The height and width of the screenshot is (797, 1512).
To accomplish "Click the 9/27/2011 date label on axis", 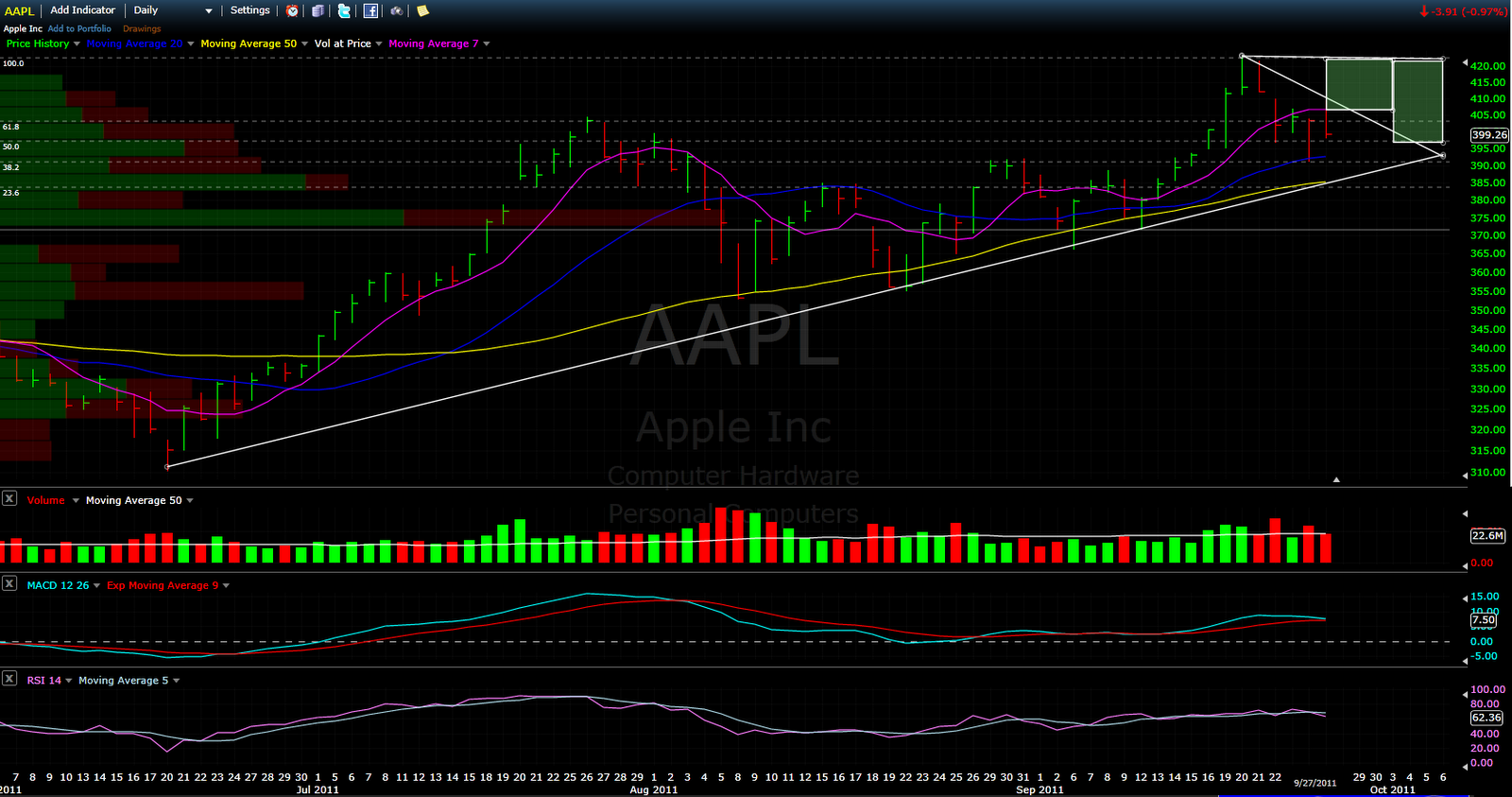I will (1315, 783).
